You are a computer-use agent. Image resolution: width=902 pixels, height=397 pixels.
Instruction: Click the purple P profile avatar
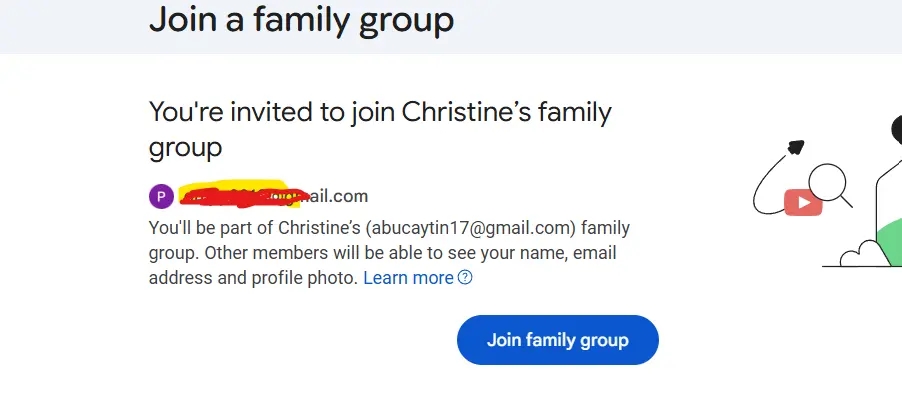coord(161,197)
